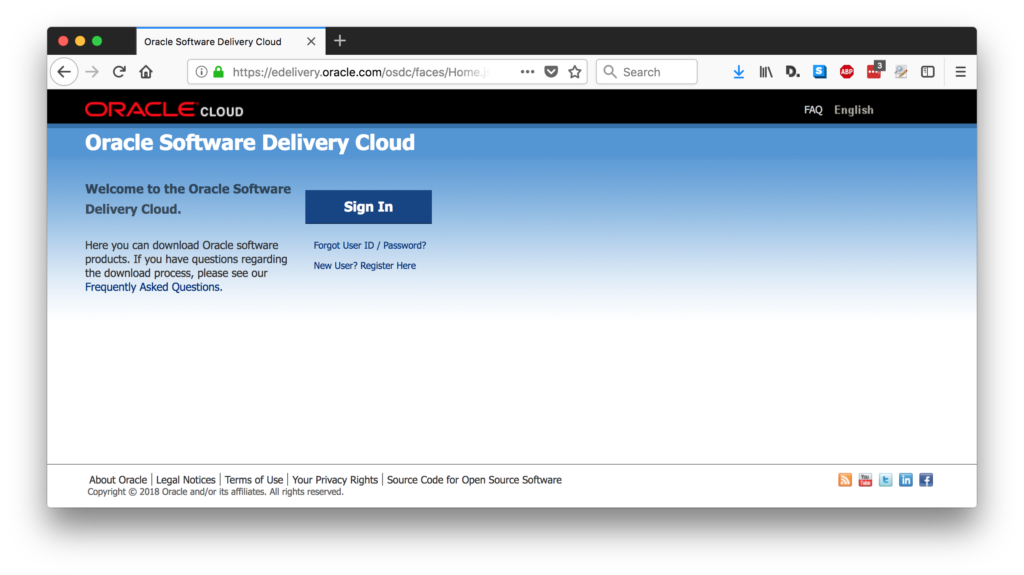Open red extension with badge 3

875,71
